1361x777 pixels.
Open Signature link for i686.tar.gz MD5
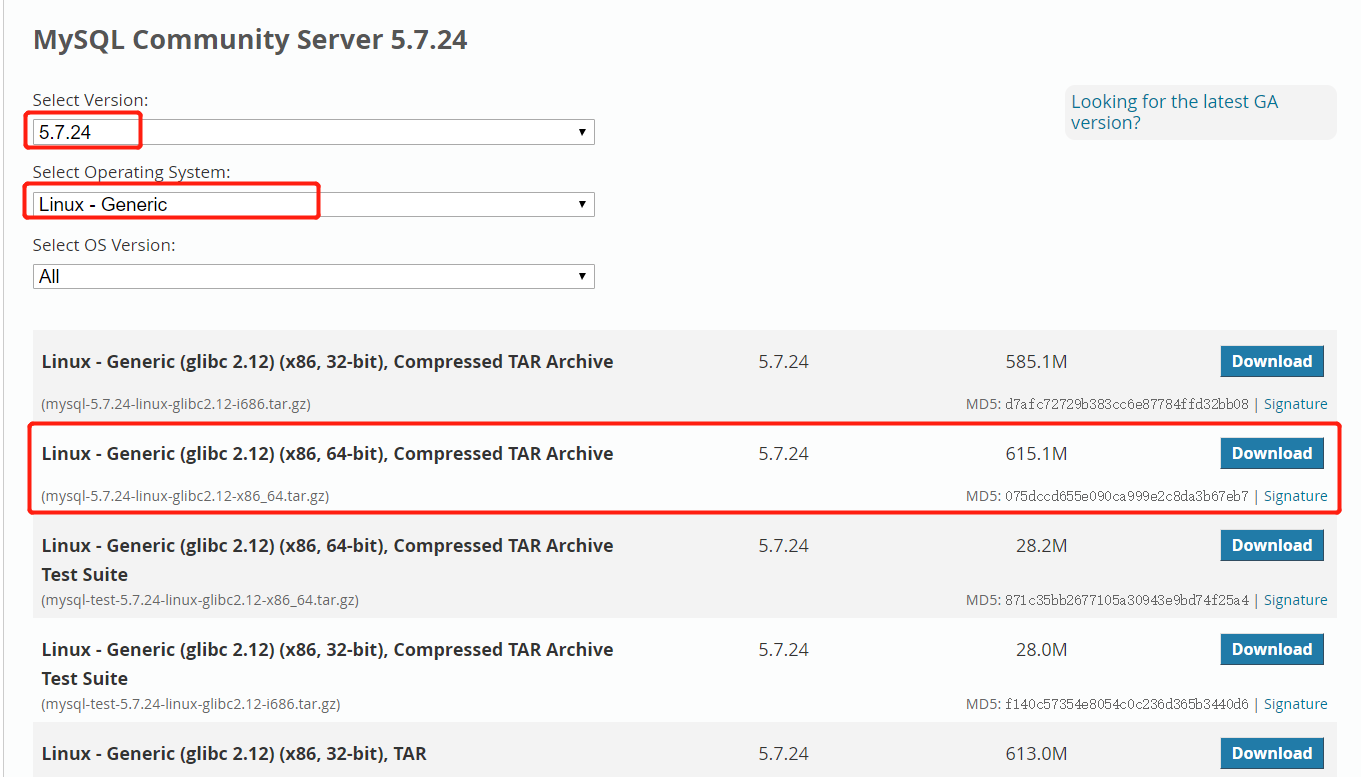[1295, 404]
